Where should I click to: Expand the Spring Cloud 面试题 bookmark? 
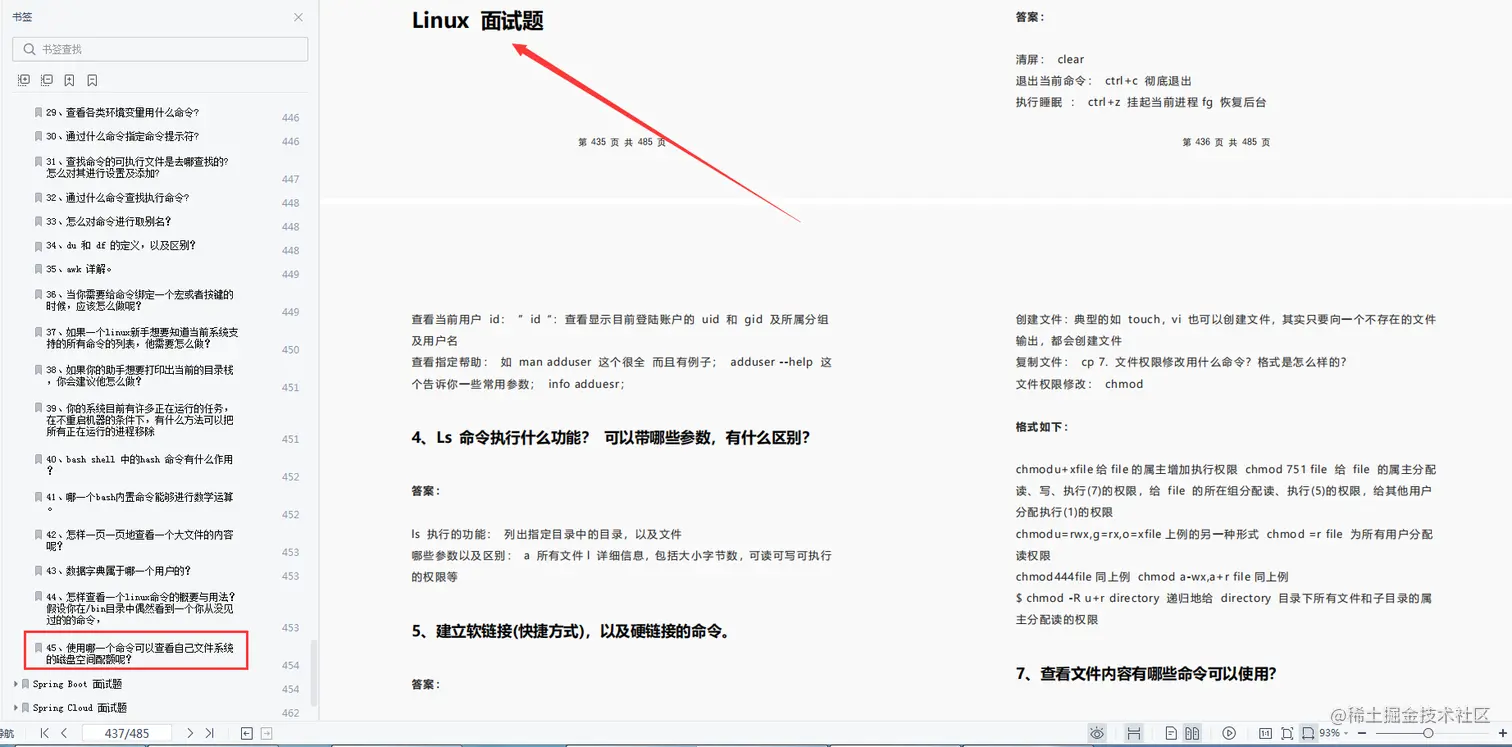click(16, 709)
